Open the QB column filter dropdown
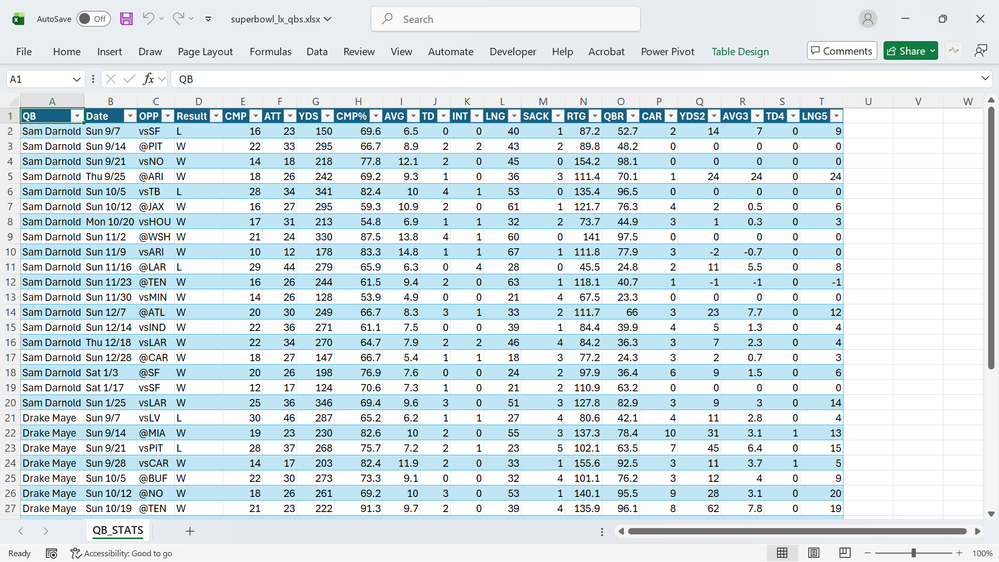999x562 pixels. point(76,116)
